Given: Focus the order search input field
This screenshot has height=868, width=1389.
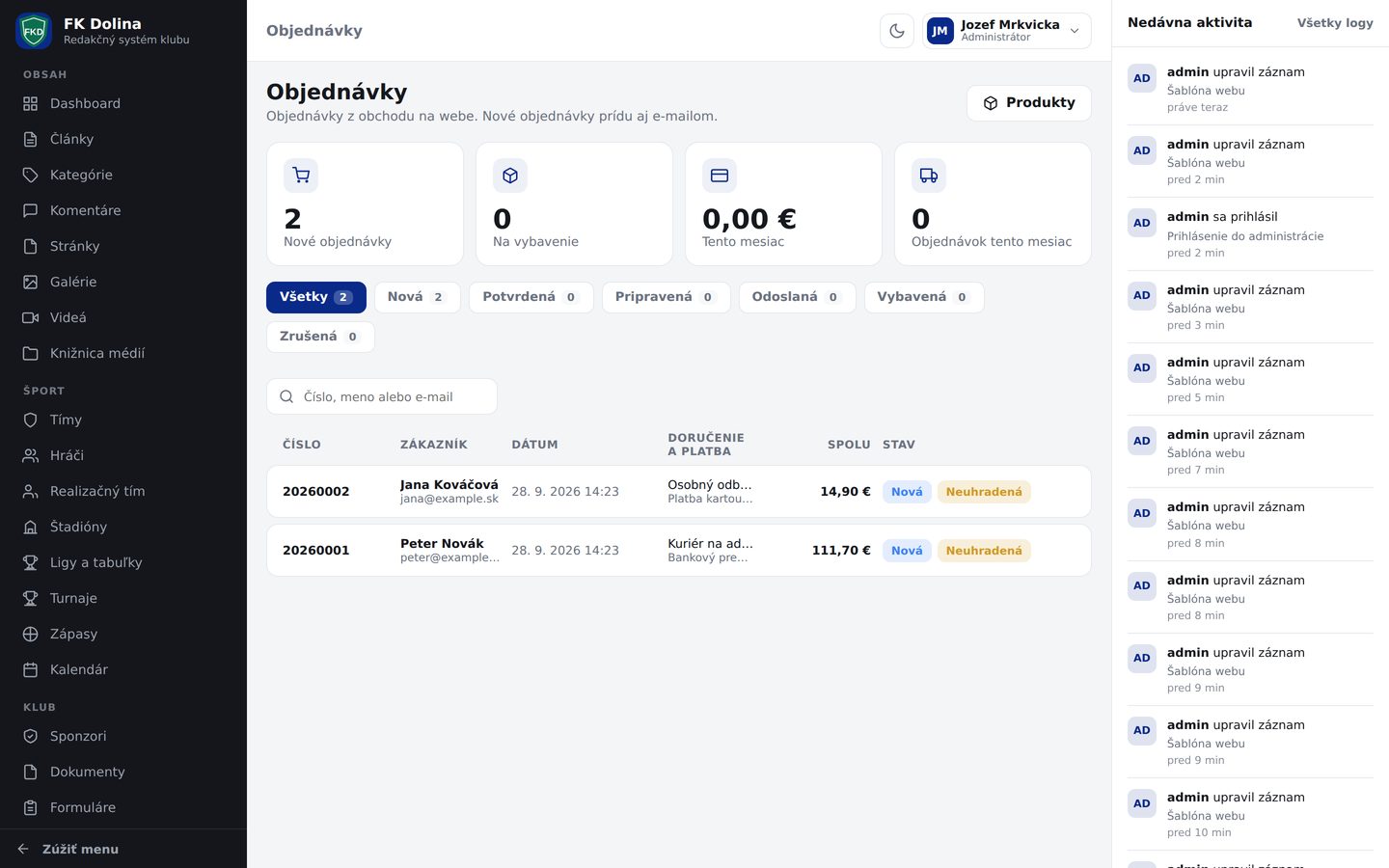Looking at the screenshot, I should pyautogui.click(x=382, y=396).
